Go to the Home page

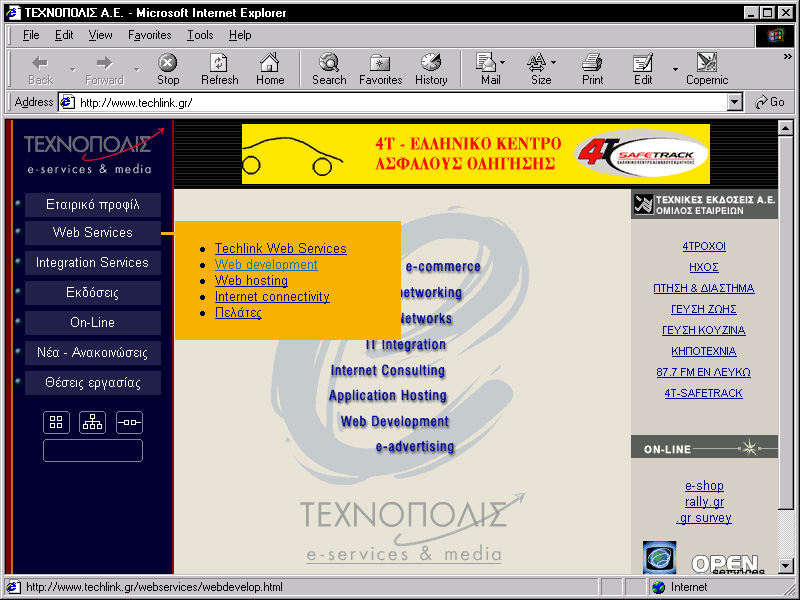[x=270, y=70]
